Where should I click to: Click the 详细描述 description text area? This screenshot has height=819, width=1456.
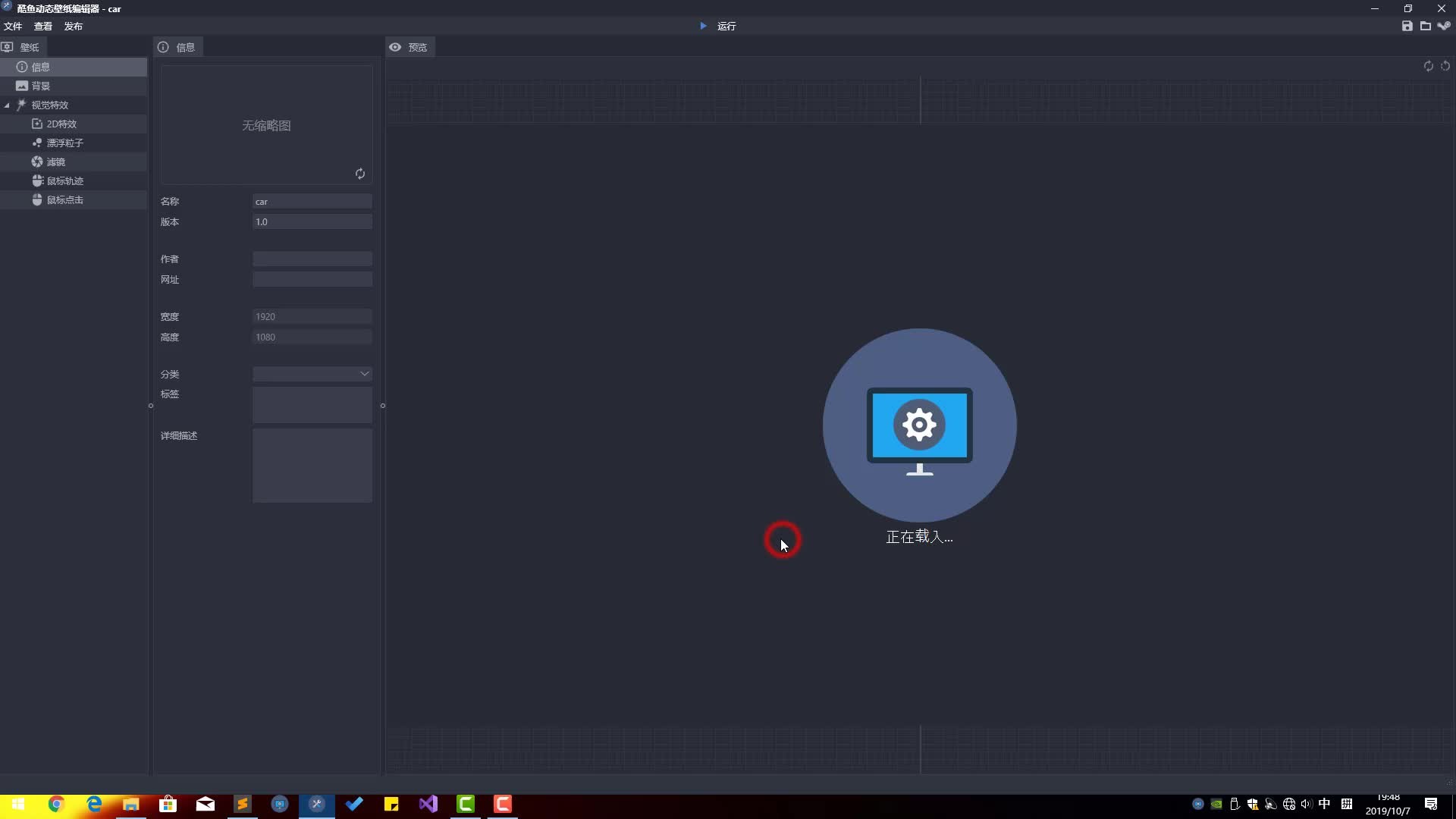pyautogui.click(x=312, y=465)
